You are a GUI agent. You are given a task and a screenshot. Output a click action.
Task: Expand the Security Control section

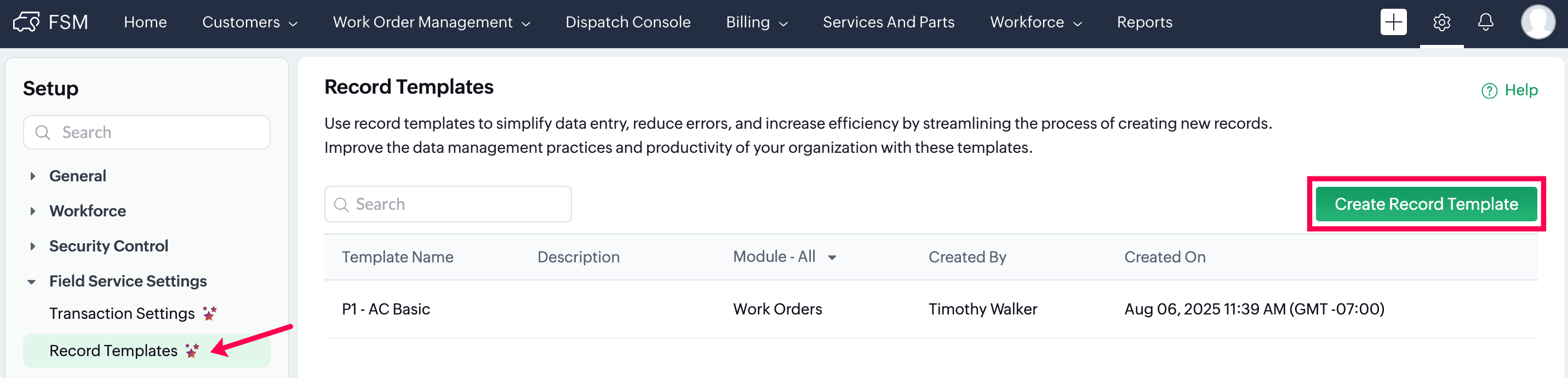coord(33,246)
